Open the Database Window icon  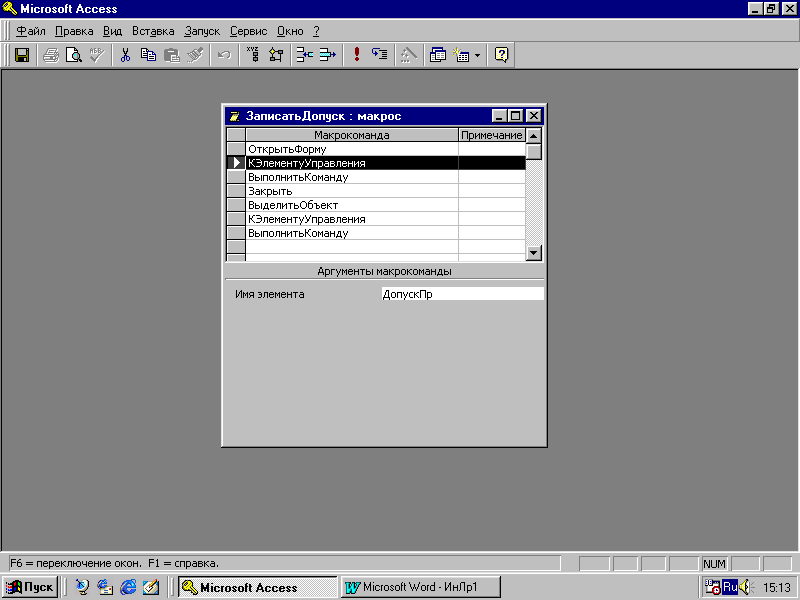click(437, 55)
